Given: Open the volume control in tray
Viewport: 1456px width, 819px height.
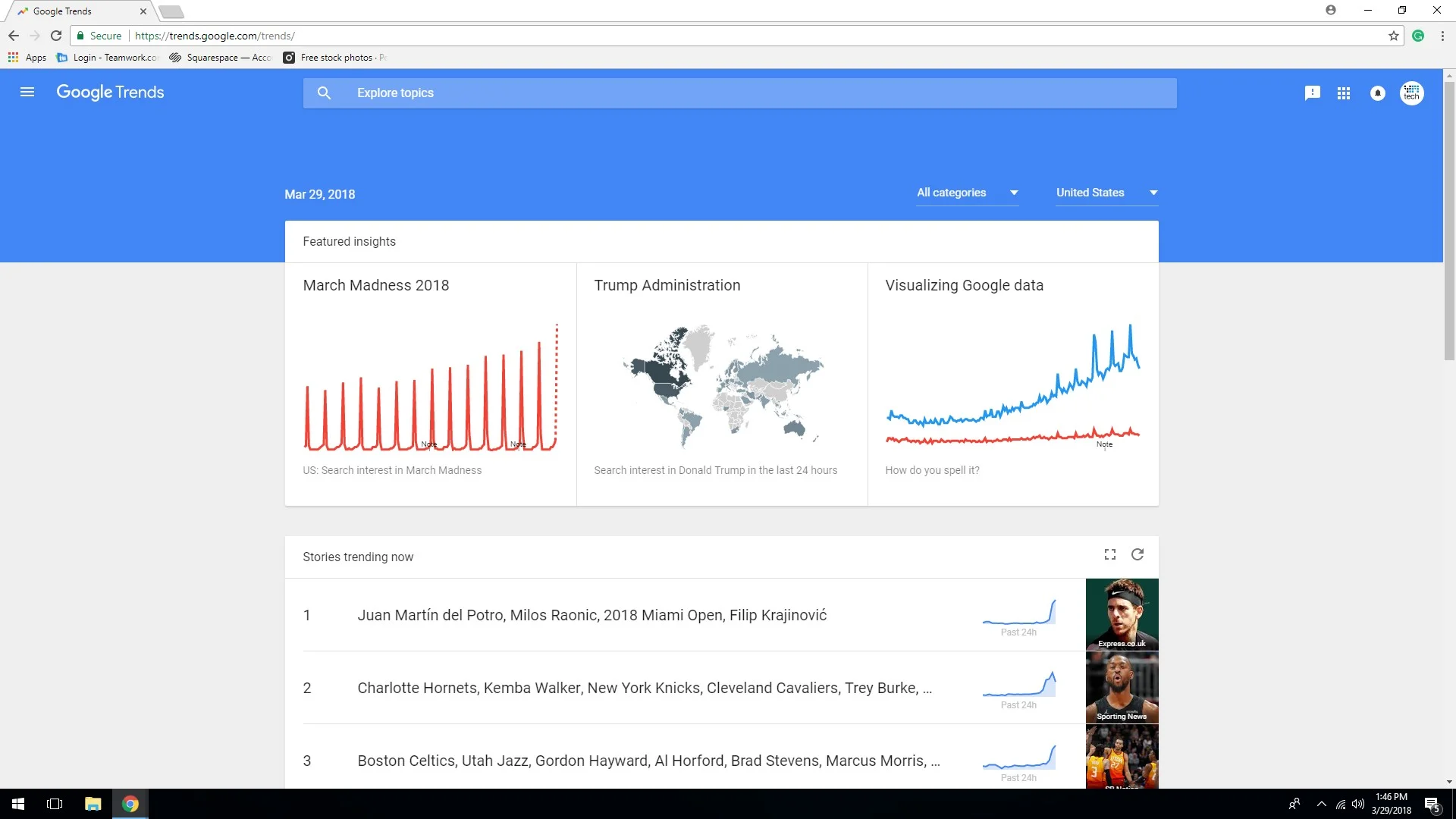Looking at the screenshot, I should pyautogui.click(x=1358, y=804).
